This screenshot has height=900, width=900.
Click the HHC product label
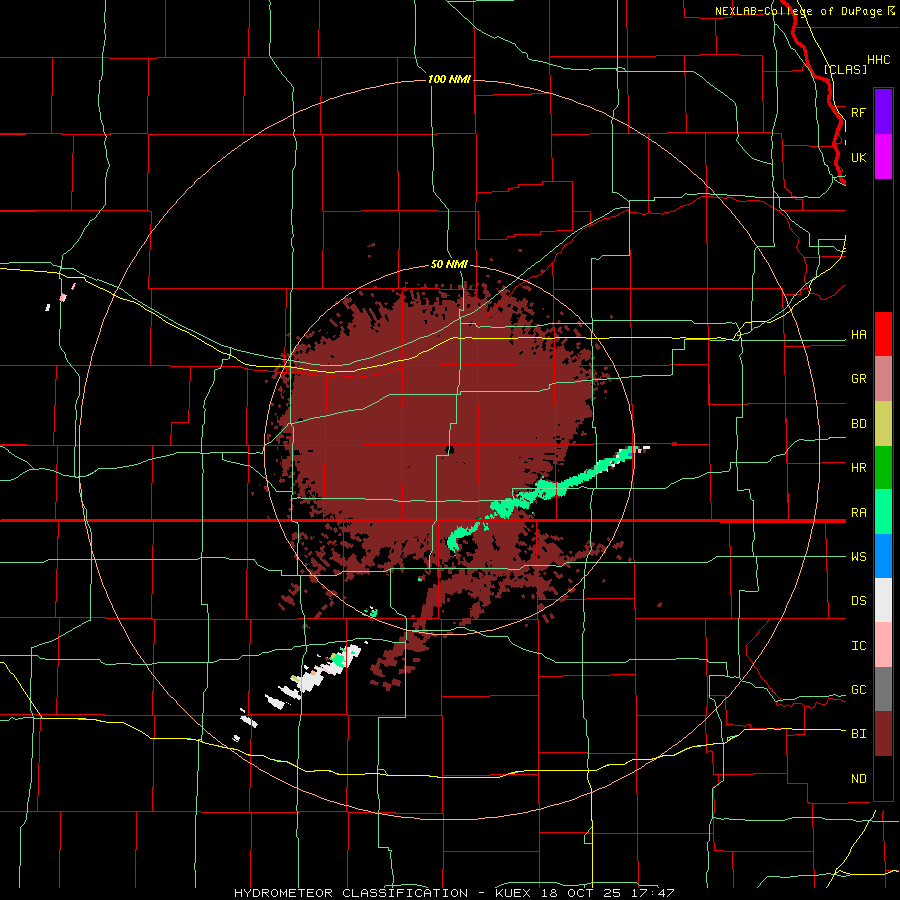[x=878, y=60]
